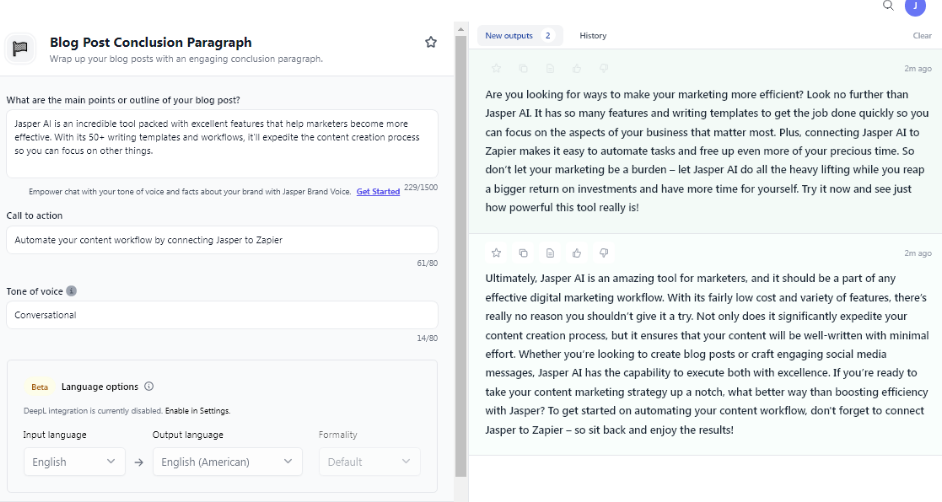Image resolution: width=942 pixels, height=502 pixels.
Task: Open the Output language English (American) dropdown
Action: [x=228, y=462]
